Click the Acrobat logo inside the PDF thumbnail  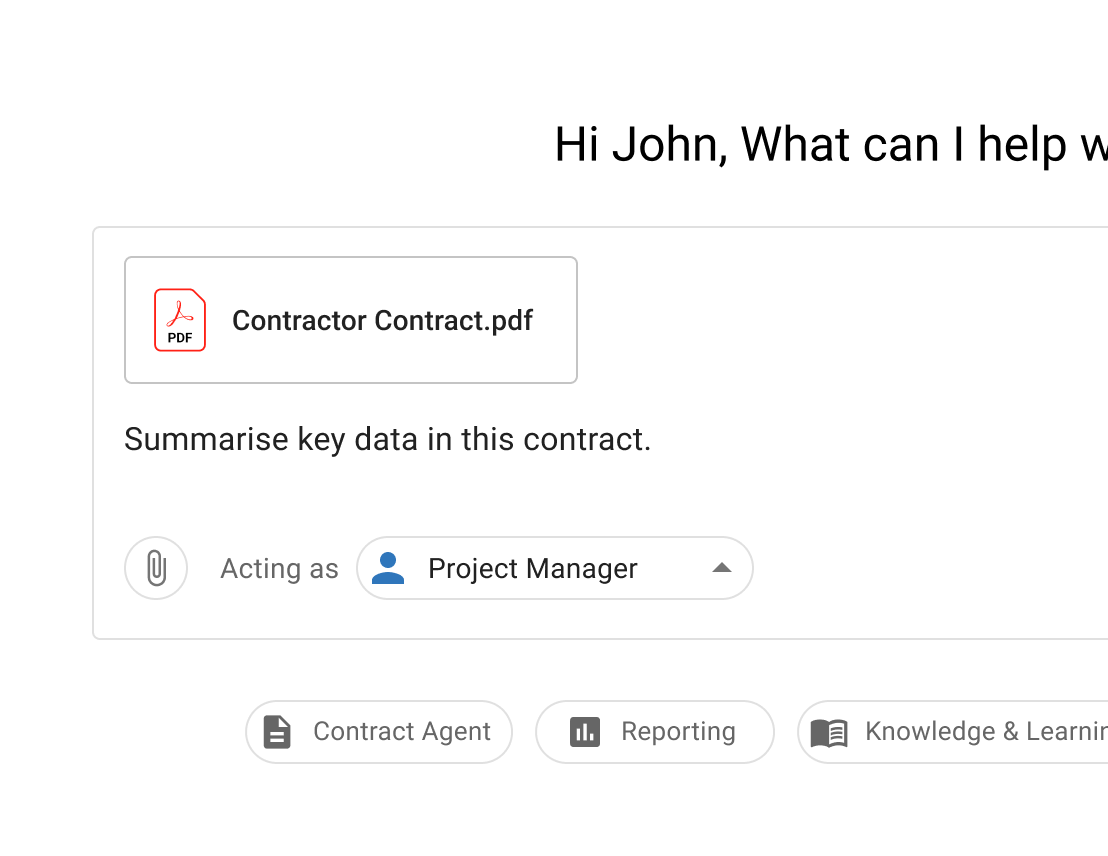[x=179, y=312]
